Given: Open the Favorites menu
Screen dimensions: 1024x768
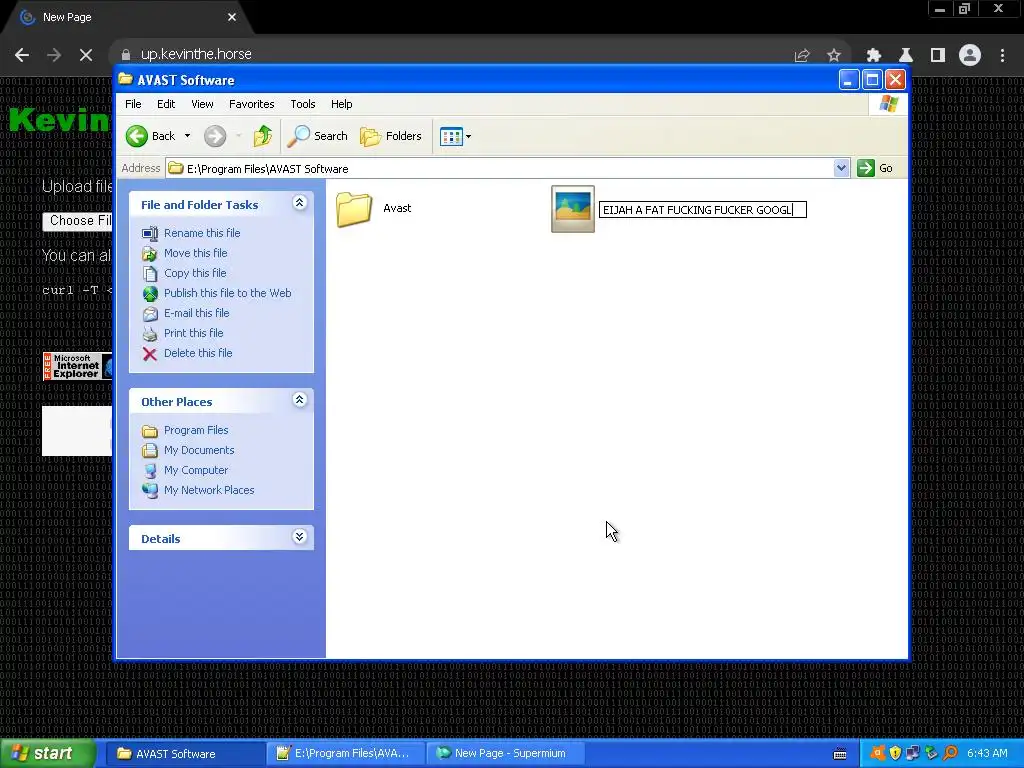Looking at the screenshot, I should 251,104.
